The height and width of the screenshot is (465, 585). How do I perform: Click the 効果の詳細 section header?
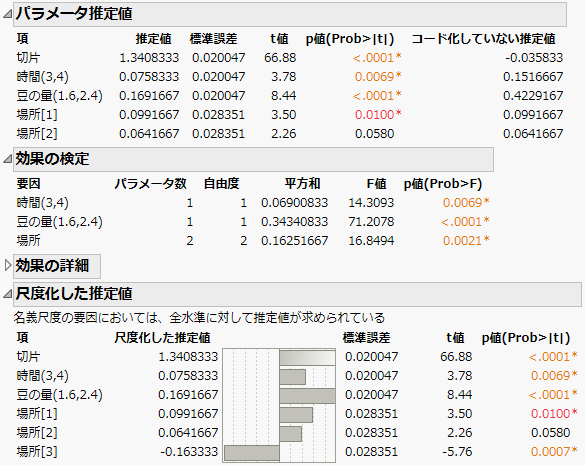click(57, 266)
